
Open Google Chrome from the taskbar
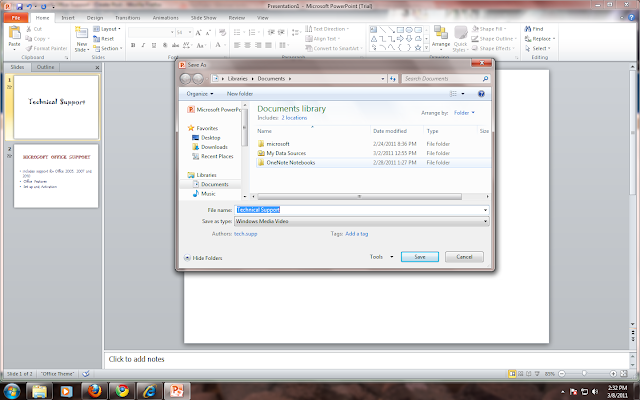tap(122, 391)
